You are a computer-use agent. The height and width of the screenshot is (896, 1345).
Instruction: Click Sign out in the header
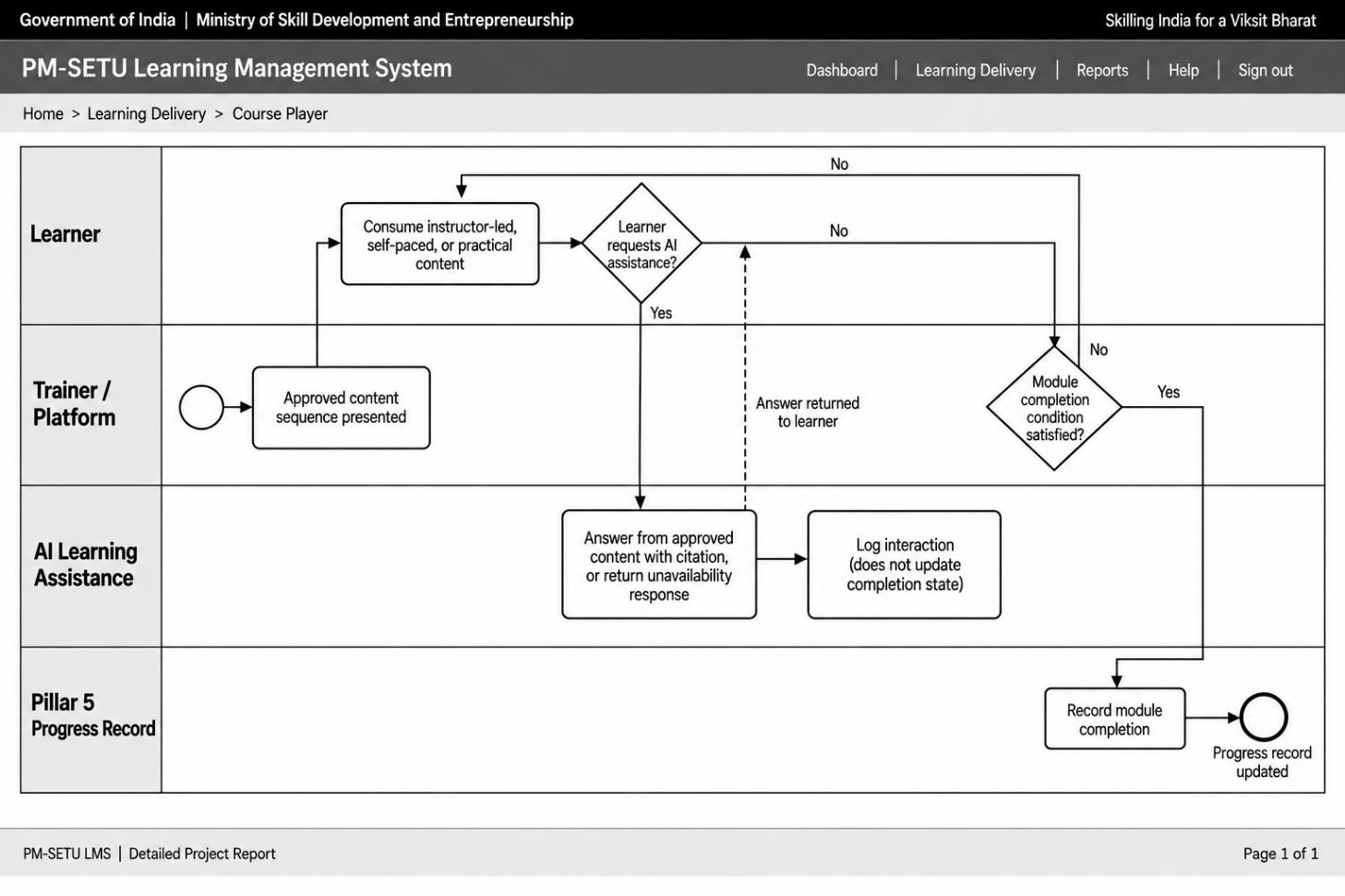tap(1266, 70)
